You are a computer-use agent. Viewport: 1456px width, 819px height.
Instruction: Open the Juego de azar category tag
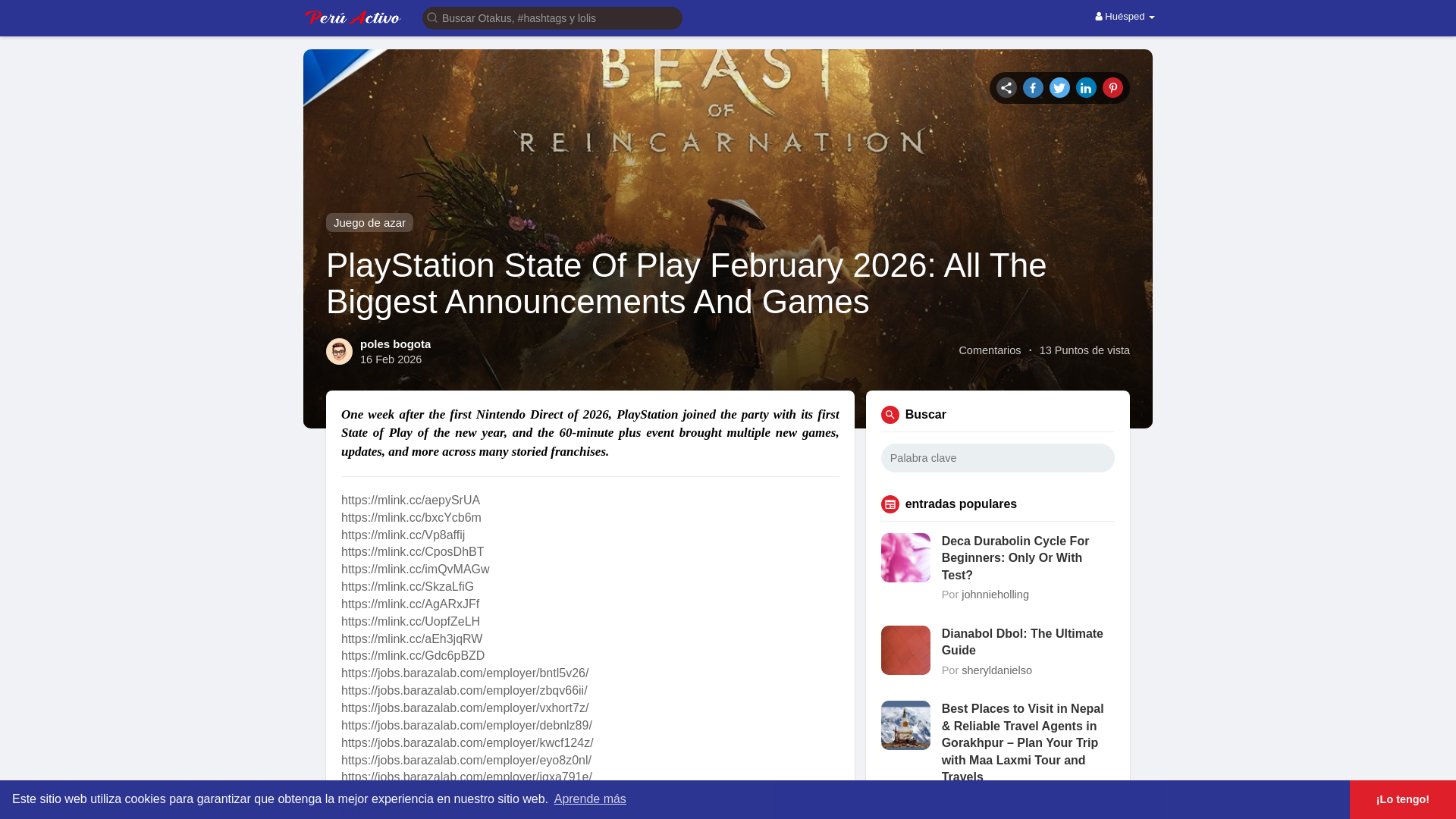point(369,222)
